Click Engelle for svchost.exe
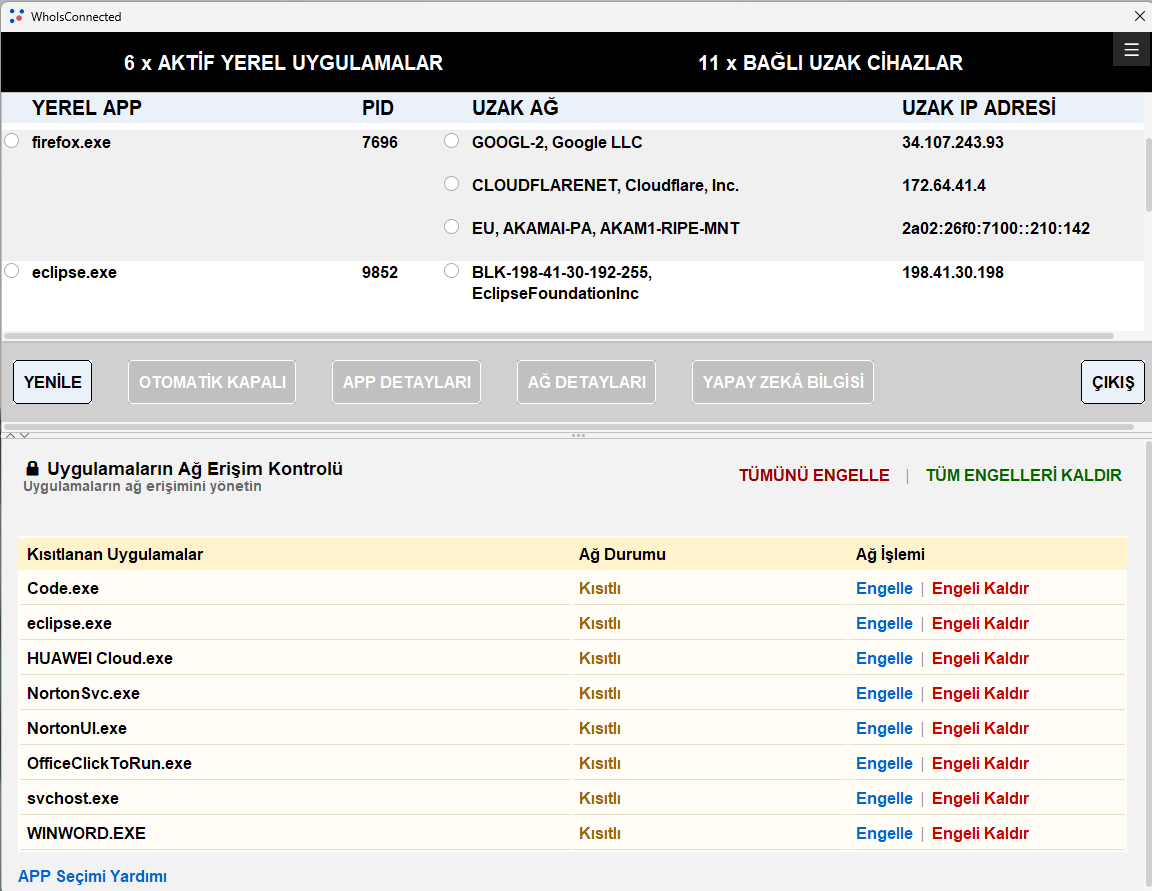Screen dimensions: 1152x891 pos(884,798)
